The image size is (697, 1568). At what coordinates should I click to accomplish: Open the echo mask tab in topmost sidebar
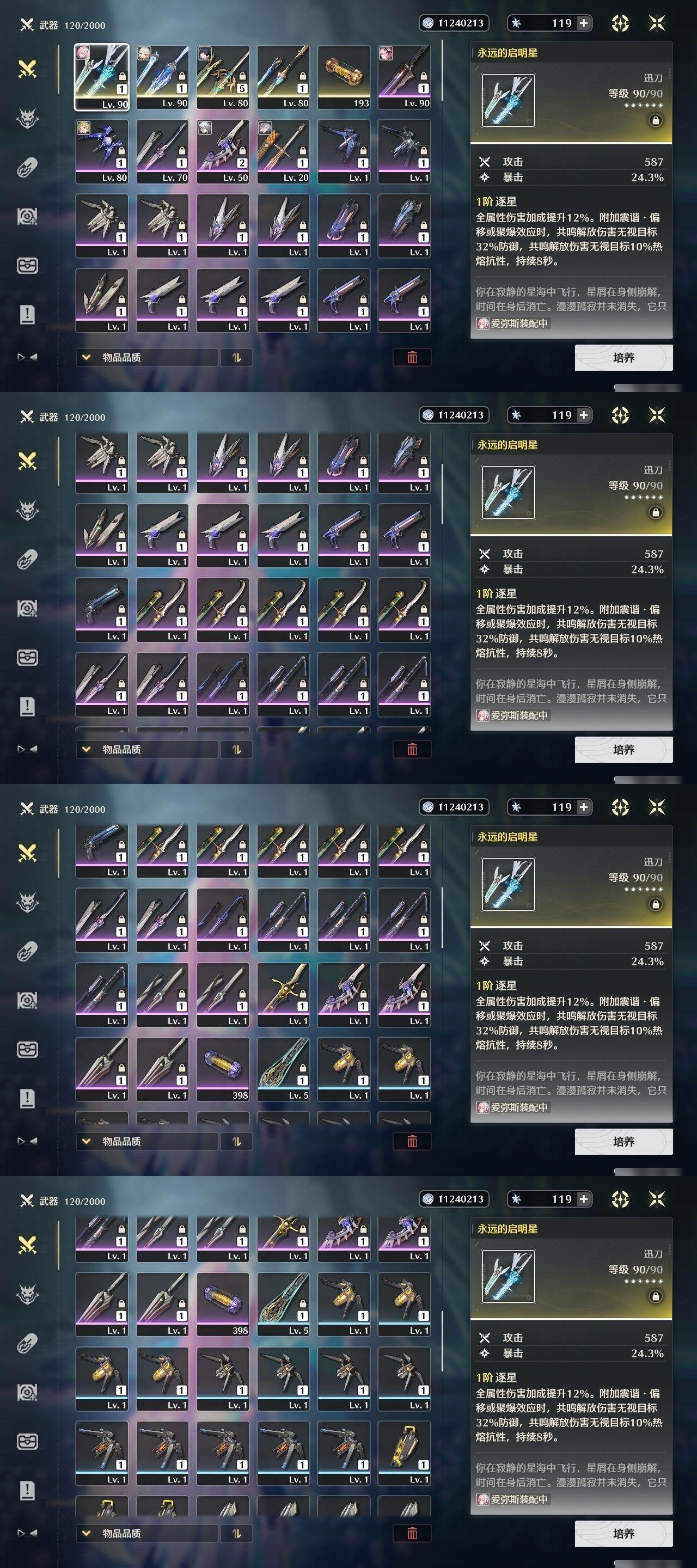[27, 118]
